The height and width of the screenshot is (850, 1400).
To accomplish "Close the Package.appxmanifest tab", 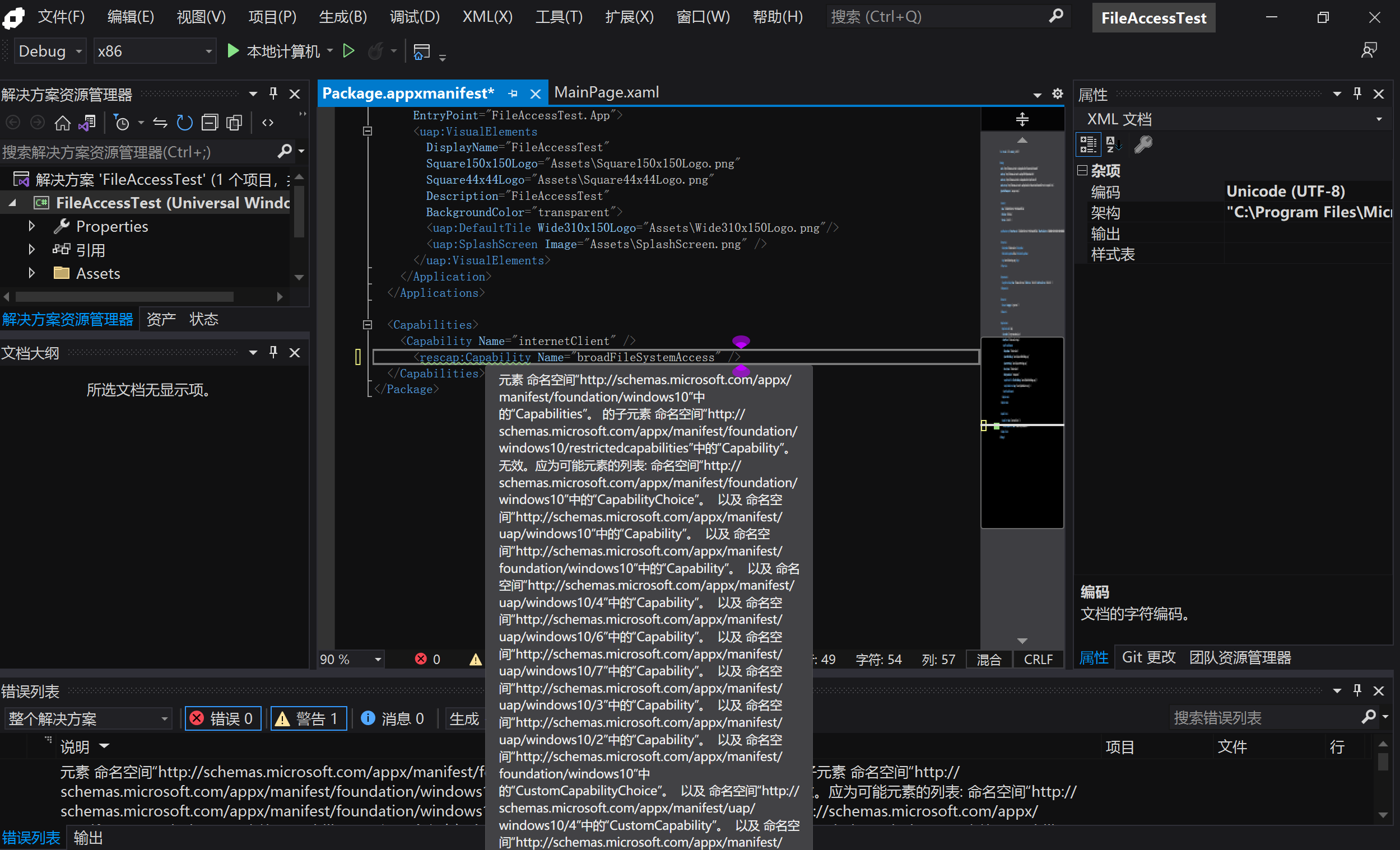I will click(x=535, y=94).
